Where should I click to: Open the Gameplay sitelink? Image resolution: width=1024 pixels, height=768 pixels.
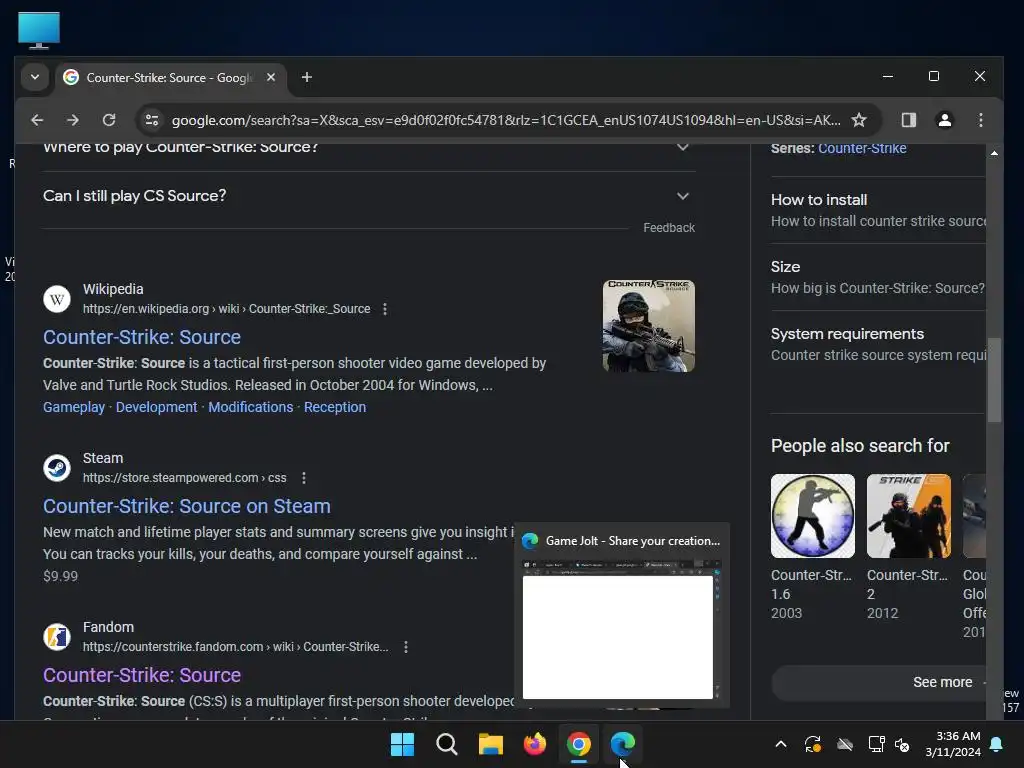(74, 407)
